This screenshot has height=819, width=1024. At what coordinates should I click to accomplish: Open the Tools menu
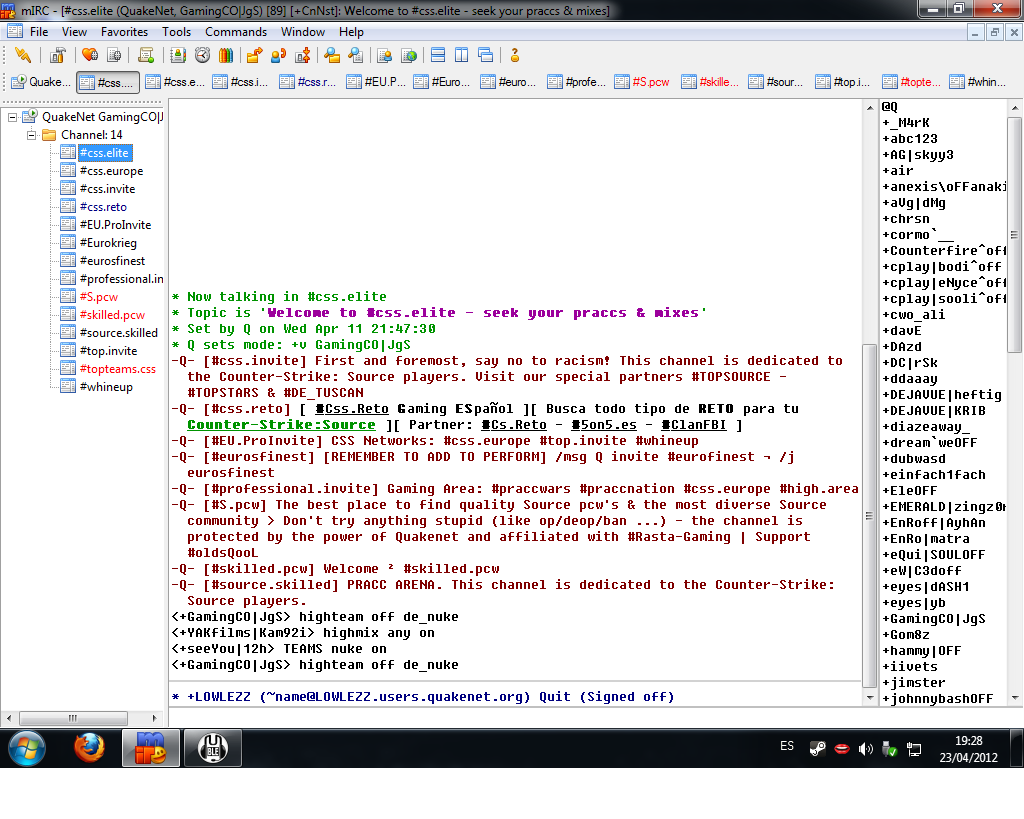pyautogui.click(x=176, y=31)
